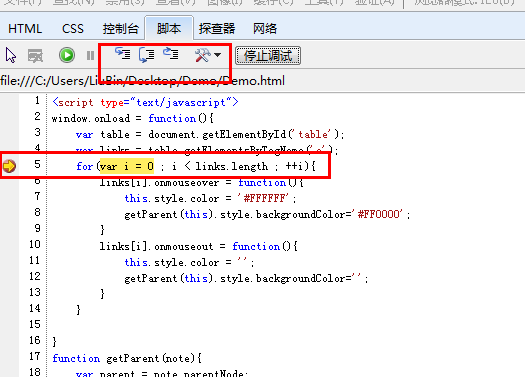Click the Step Over icon

pos(147,55)
